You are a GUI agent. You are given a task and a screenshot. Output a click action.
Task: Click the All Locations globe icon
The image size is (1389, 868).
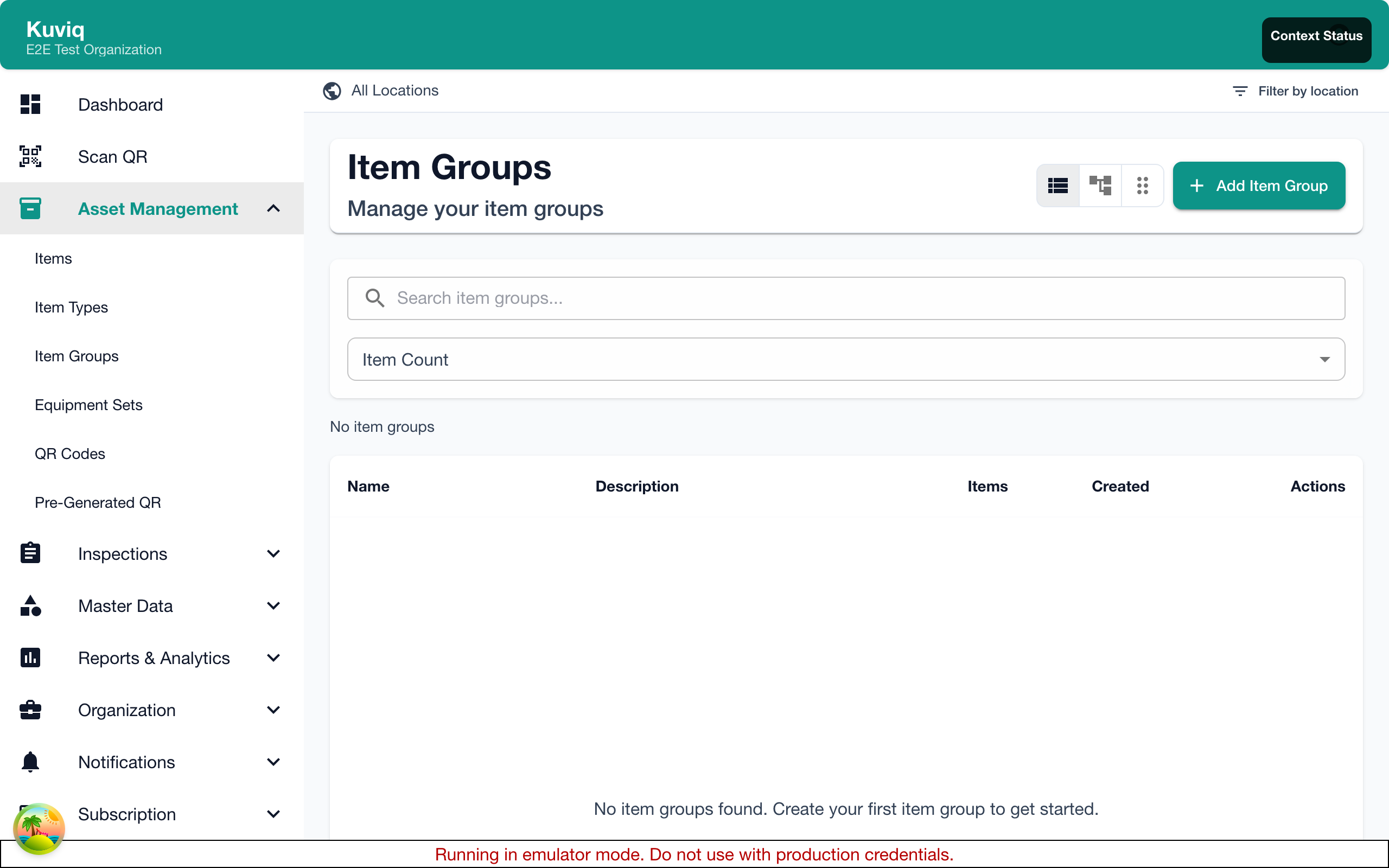(332, 91)
